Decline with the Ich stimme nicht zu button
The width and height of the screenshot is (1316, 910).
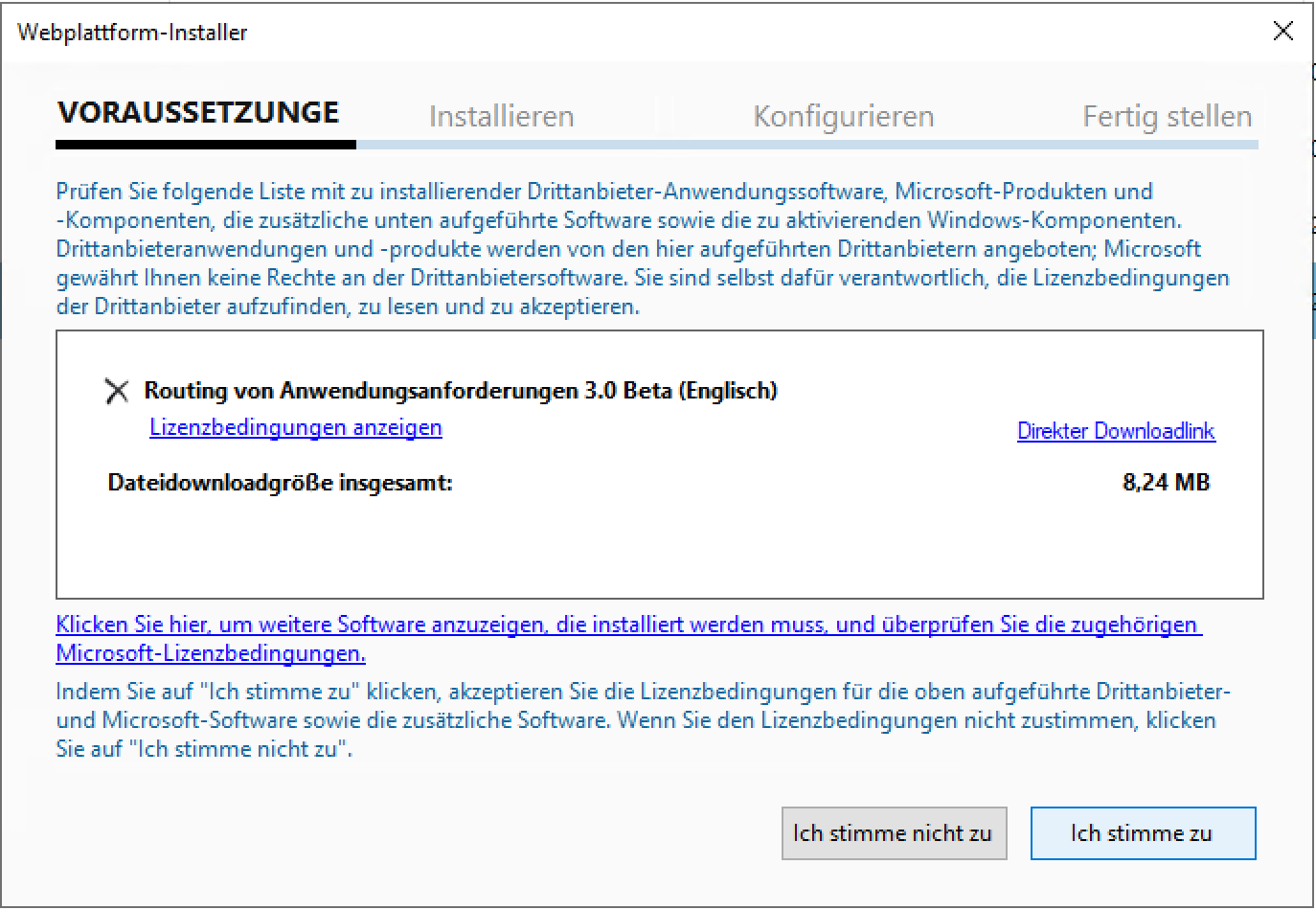(894, 833)
